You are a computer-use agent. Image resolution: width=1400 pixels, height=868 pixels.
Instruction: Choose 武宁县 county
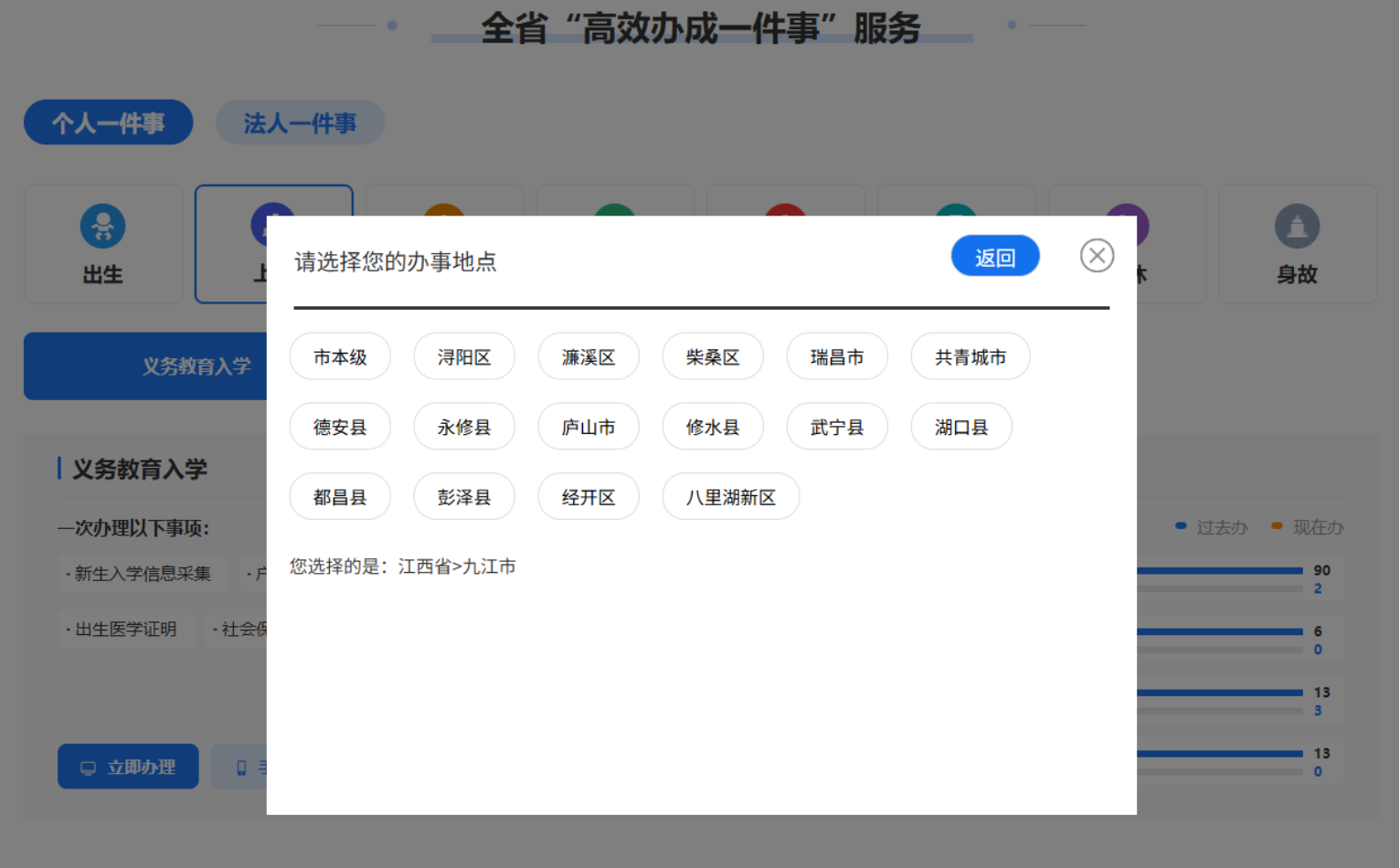pyautogui.click(x=837, y=428)
